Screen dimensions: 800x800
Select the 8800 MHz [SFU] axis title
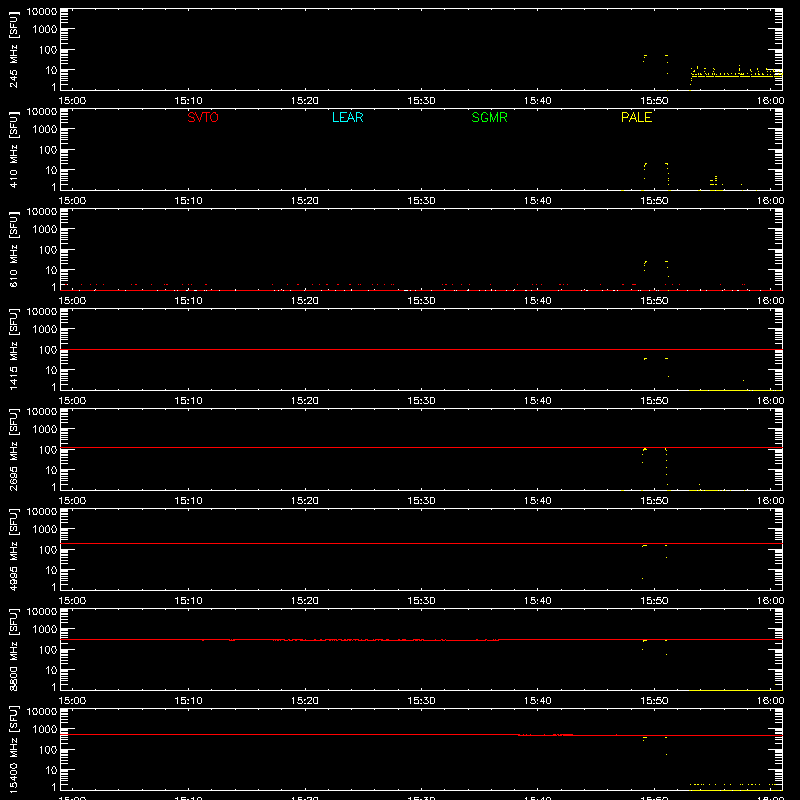(14, 649)
